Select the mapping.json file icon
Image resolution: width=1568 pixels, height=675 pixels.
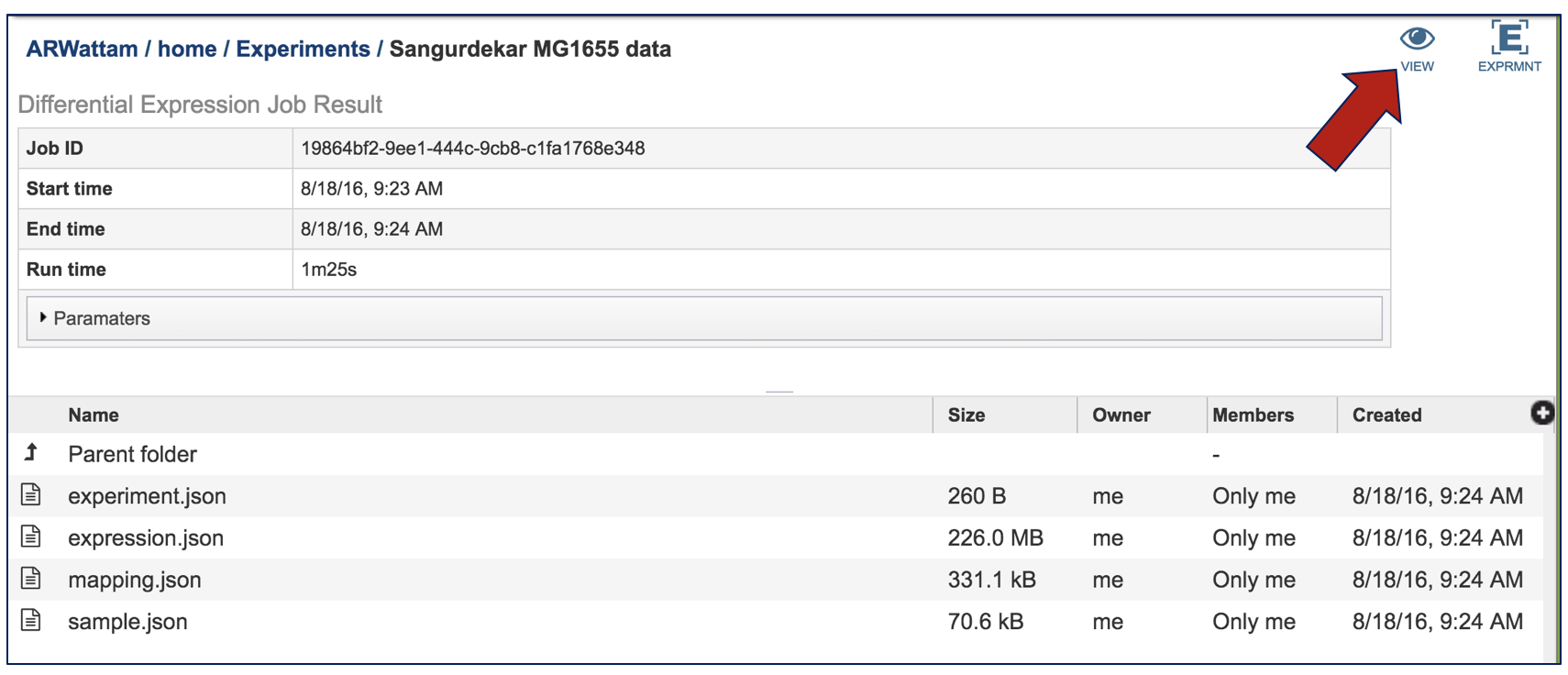pos(31,579)
